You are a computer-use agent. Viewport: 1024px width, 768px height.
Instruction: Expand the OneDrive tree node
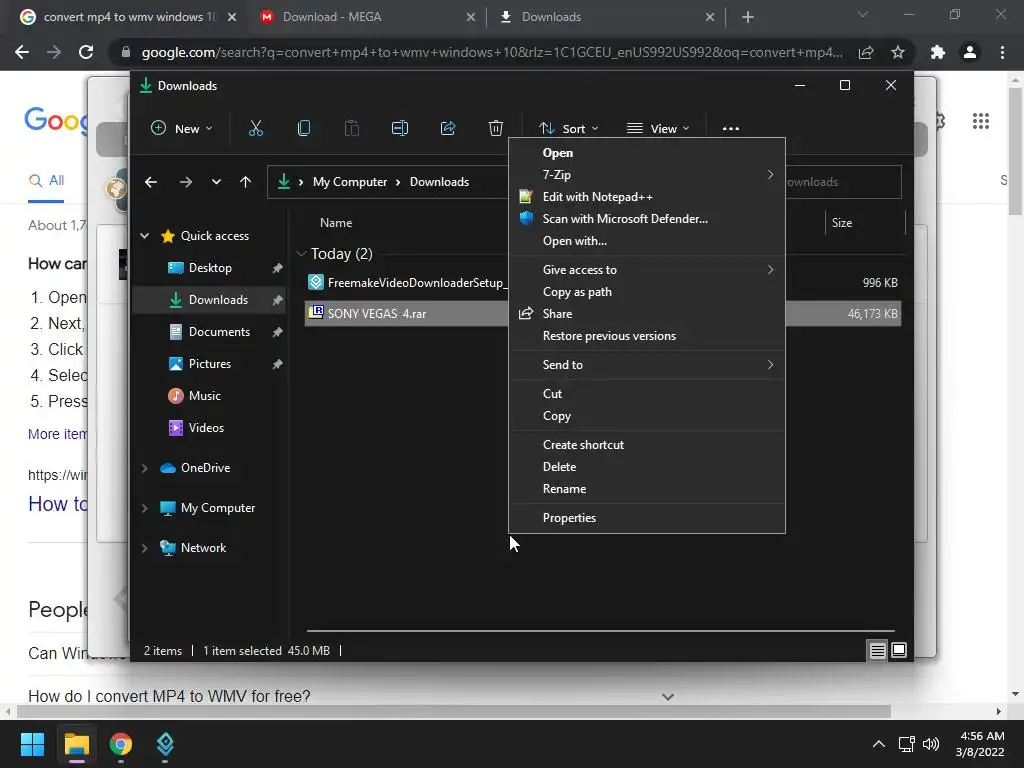pos(144,468)
